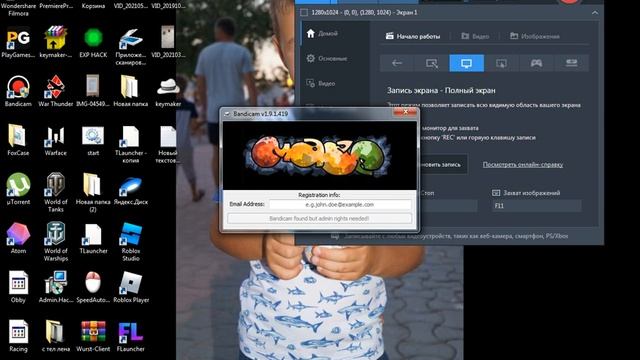Launch the SpeedAuto... mouse icon
Viewport: 640px width, 360px height.
coord(93,282)
